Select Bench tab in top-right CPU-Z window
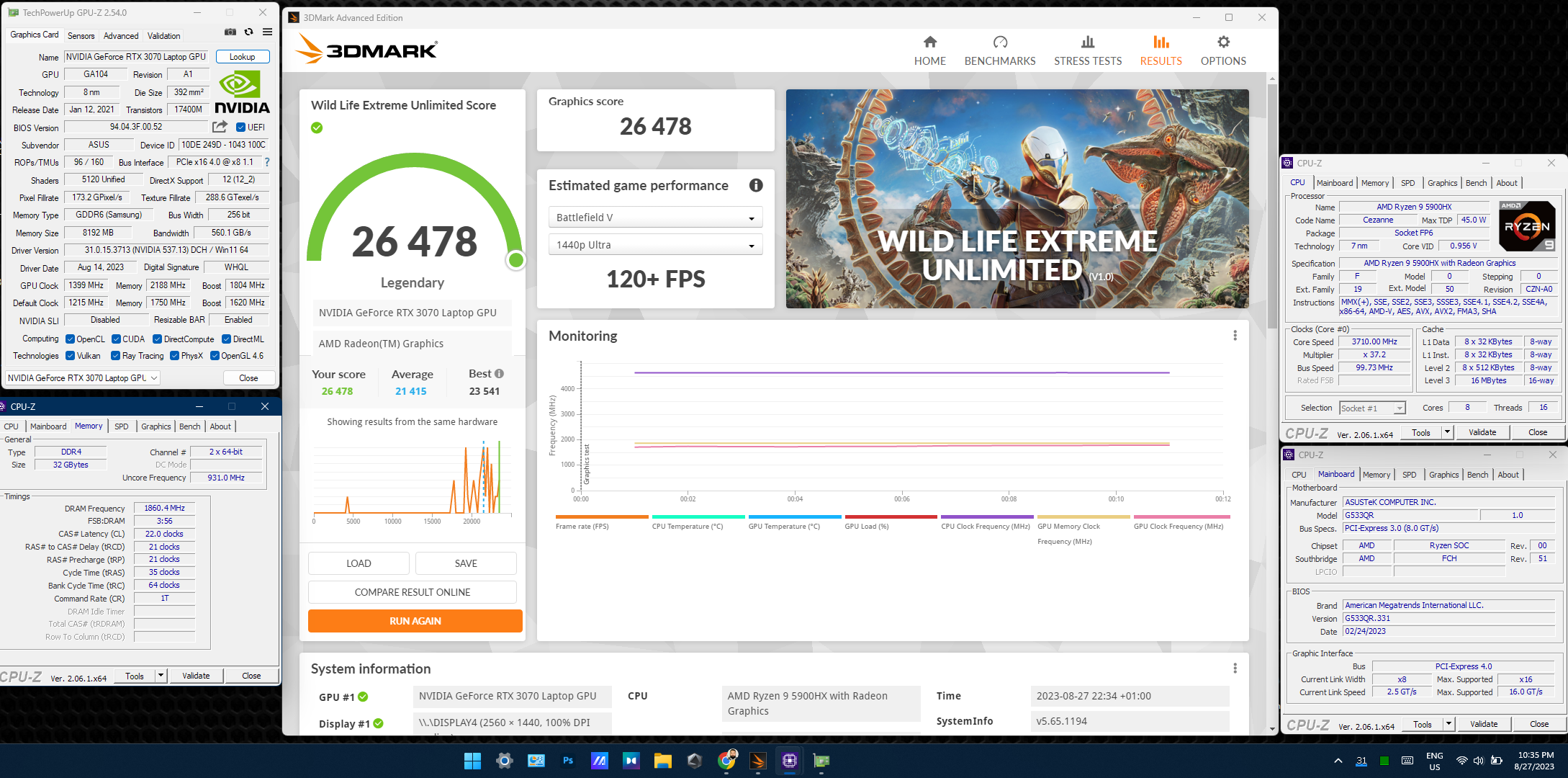 (x=1476, y=183)
